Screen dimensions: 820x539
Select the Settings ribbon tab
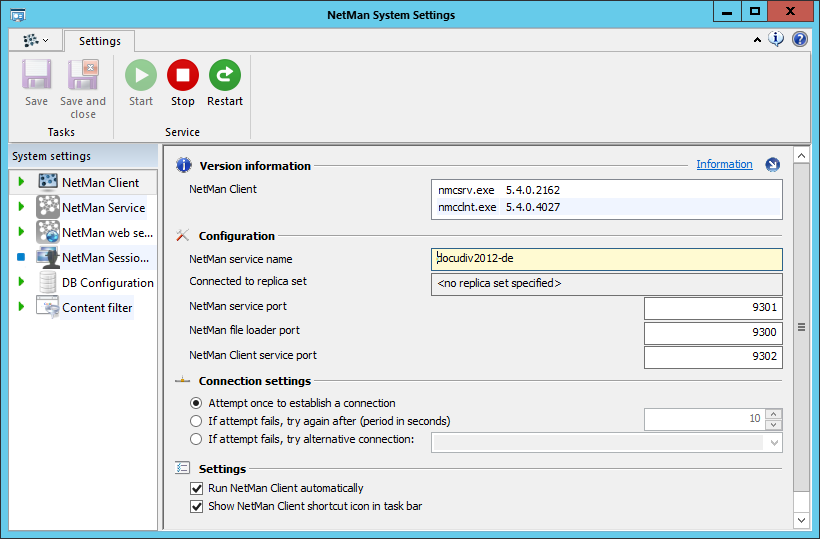[99, 41]
